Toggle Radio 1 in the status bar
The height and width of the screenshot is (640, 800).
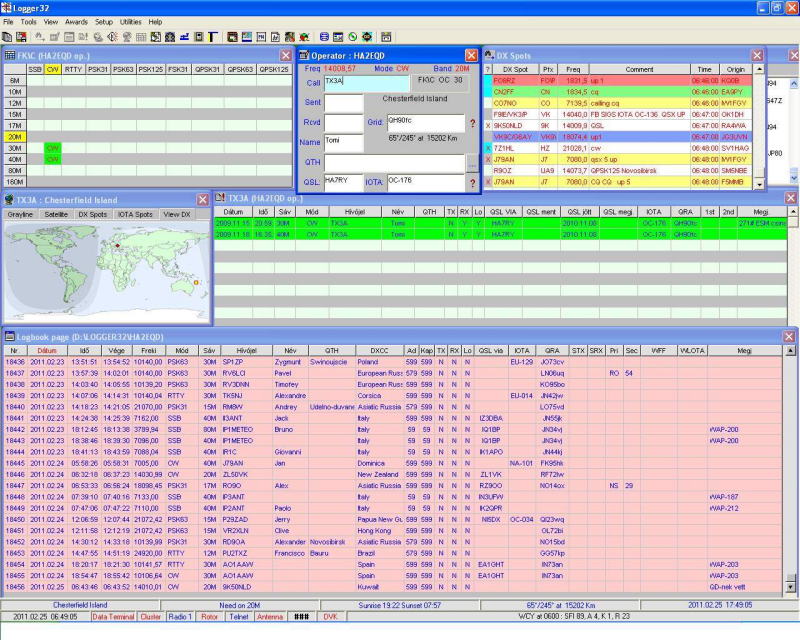point(180,617)
